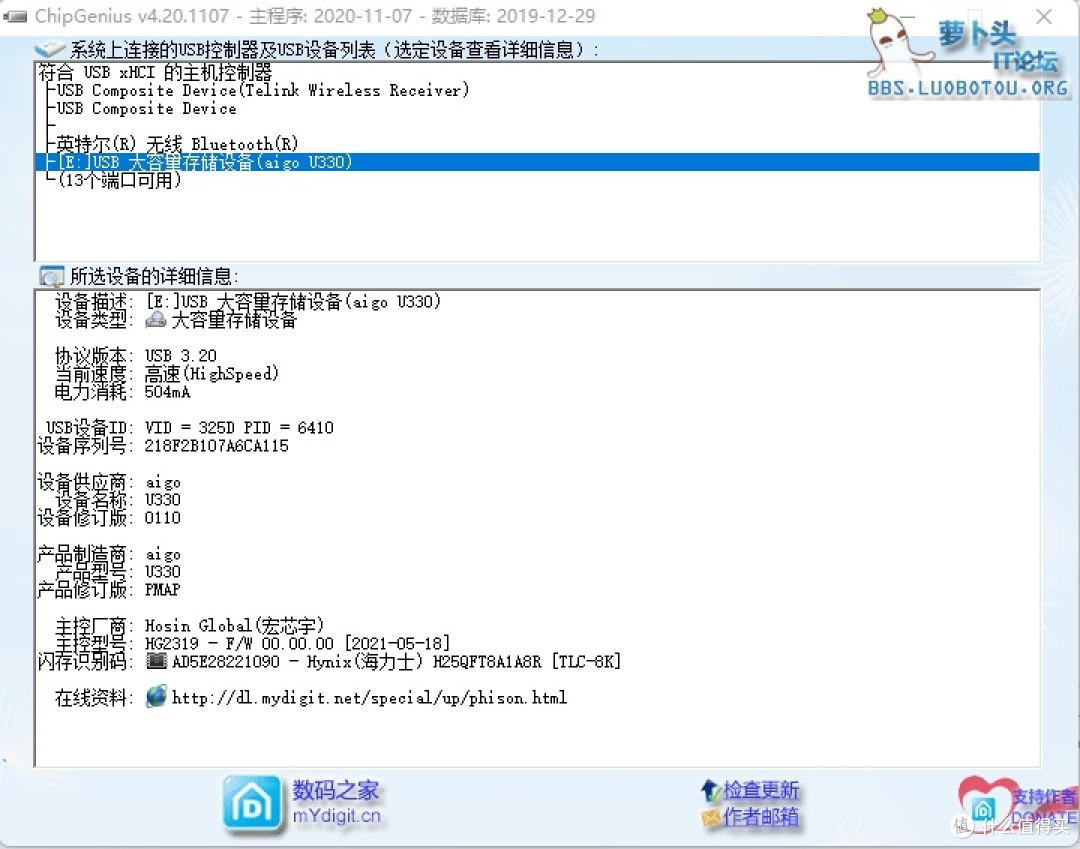
Task: Open 作者邮箱 author email link
Action: click(760, 817)
